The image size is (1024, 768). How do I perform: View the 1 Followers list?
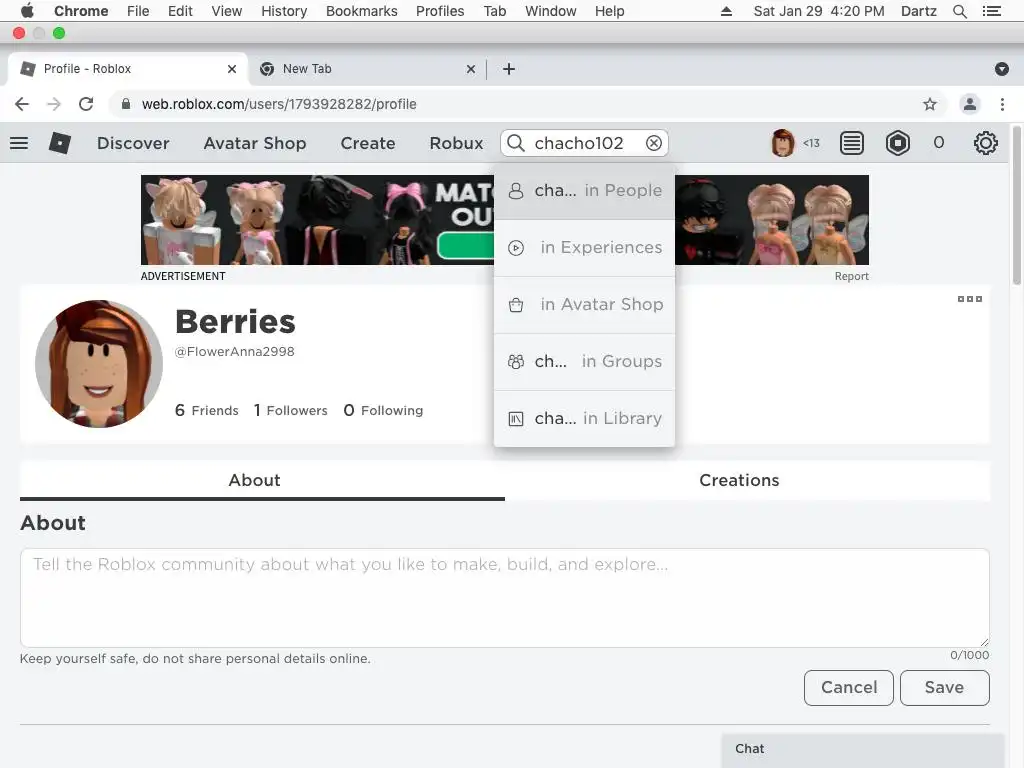click(291, 410)
